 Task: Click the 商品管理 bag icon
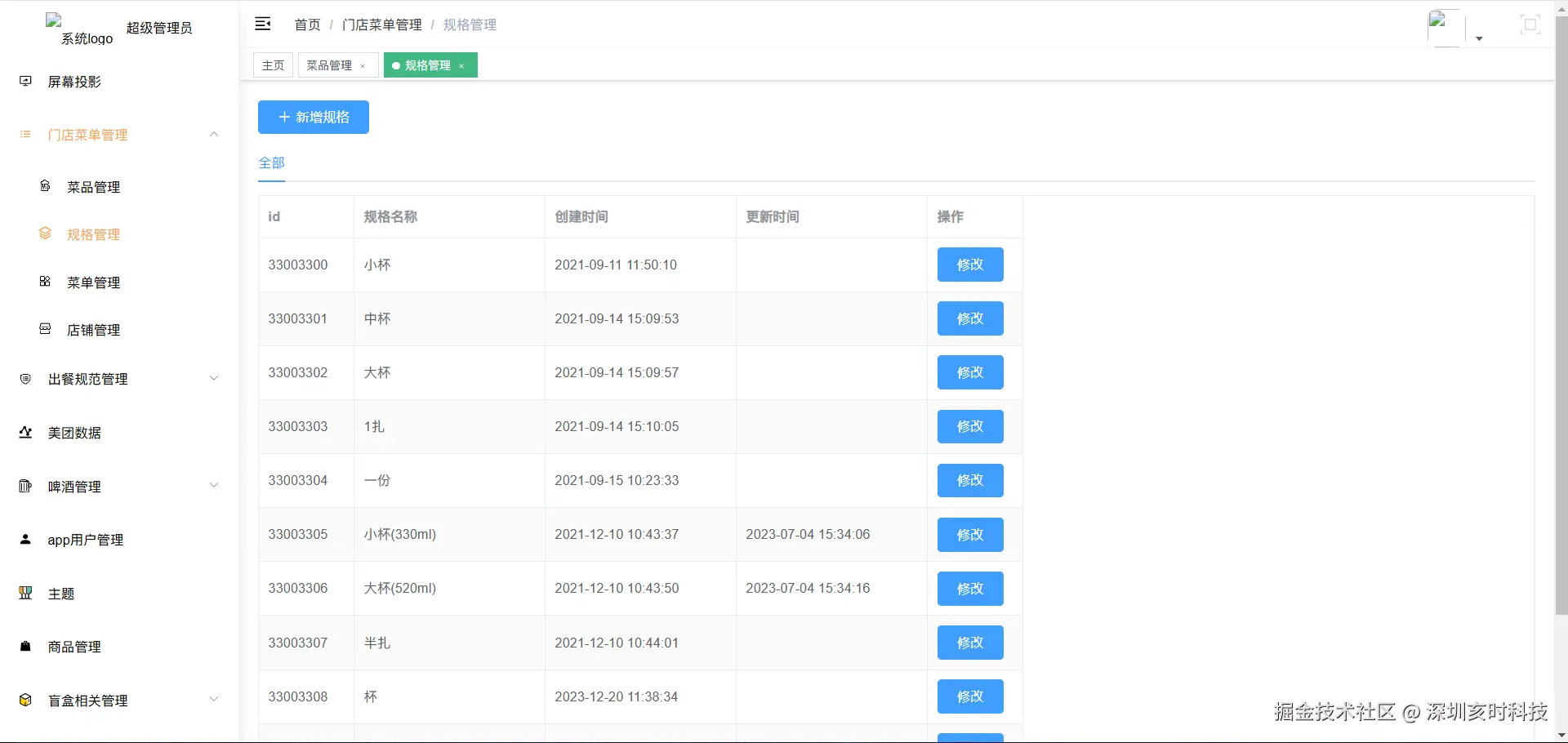(25, 646)
